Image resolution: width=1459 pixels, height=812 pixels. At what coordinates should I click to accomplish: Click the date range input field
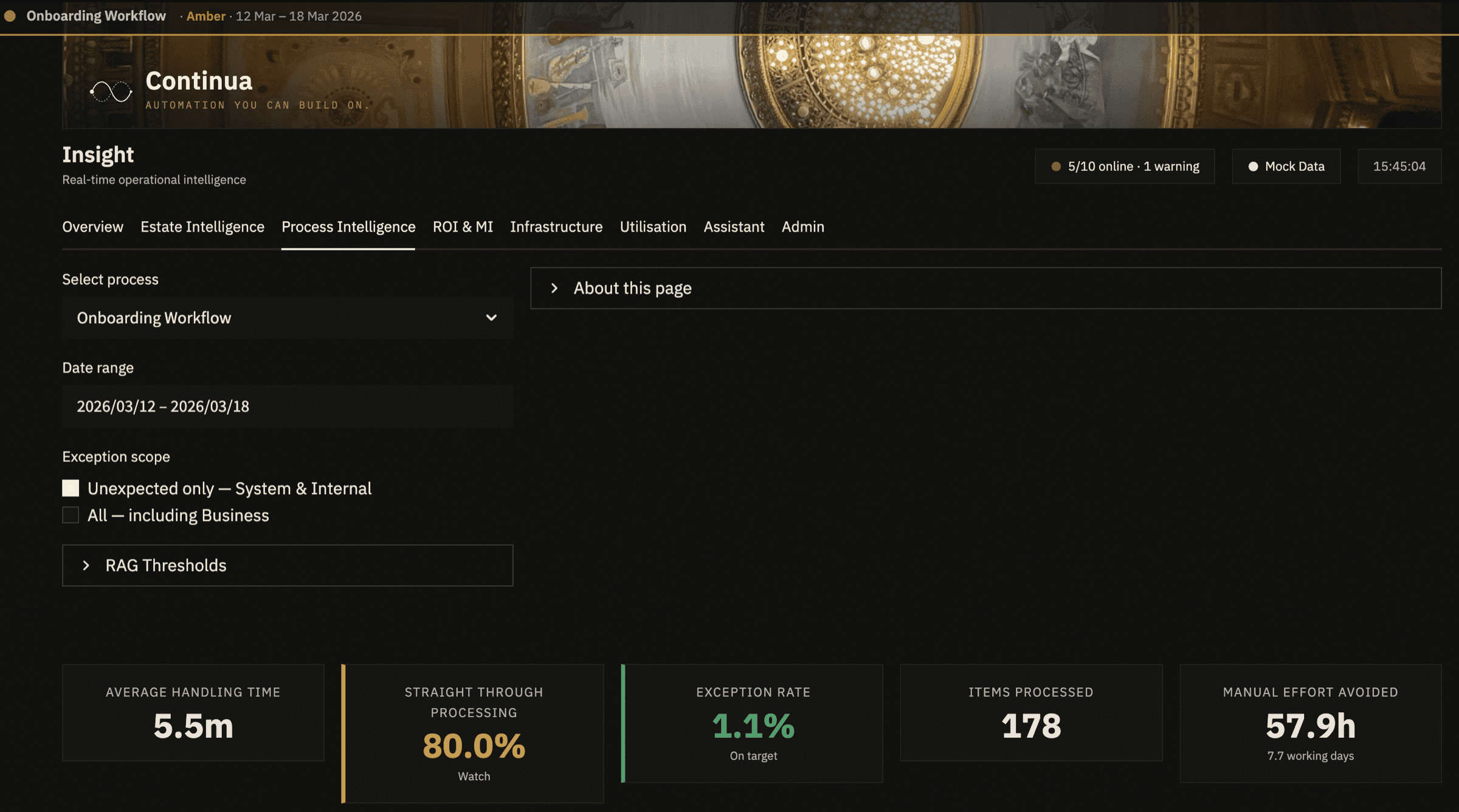pyautogui.click(x=288, y=407)
